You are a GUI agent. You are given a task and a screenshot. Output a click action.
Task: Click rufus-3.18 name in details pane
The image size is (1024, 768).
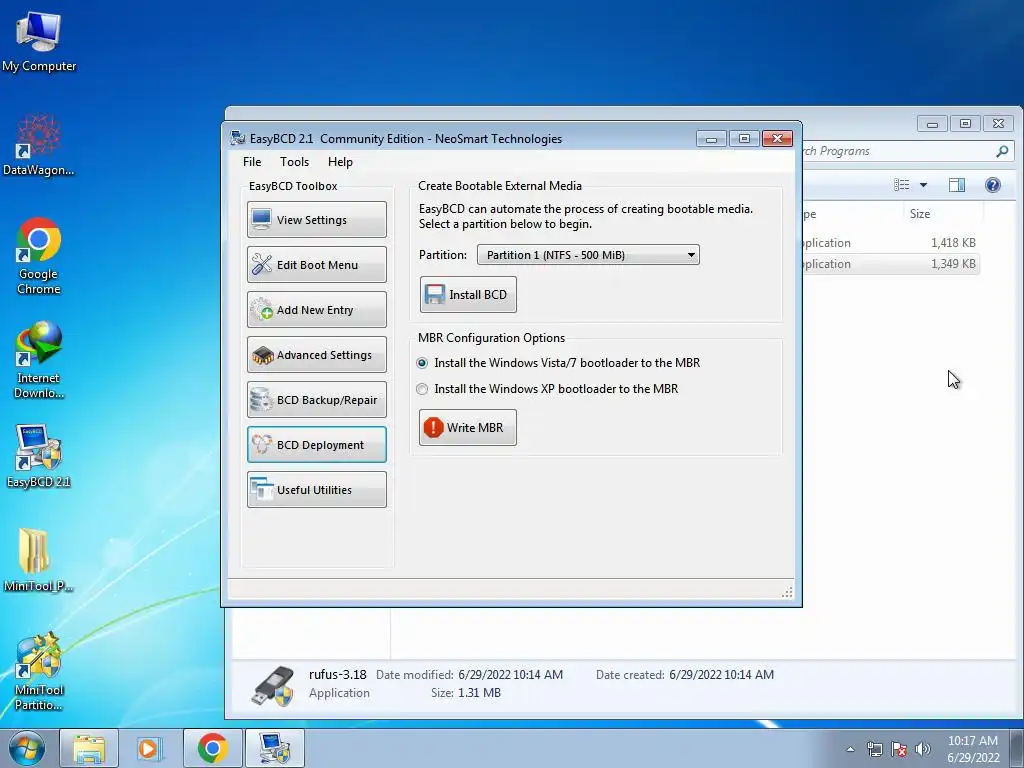(x=338, y=675)
